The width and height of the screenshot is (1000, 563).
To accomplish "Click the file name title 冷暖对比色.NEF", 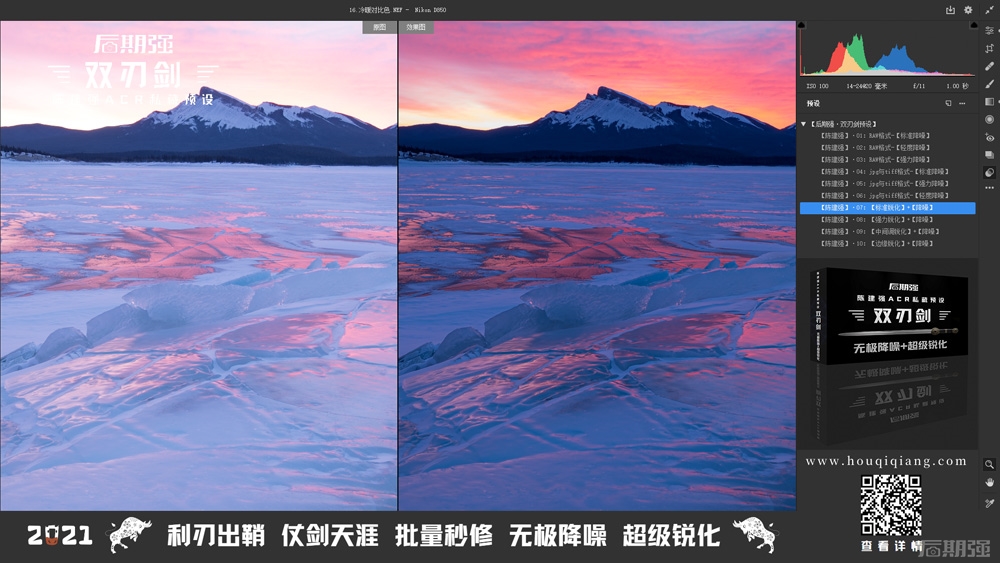I will (378, 10).
